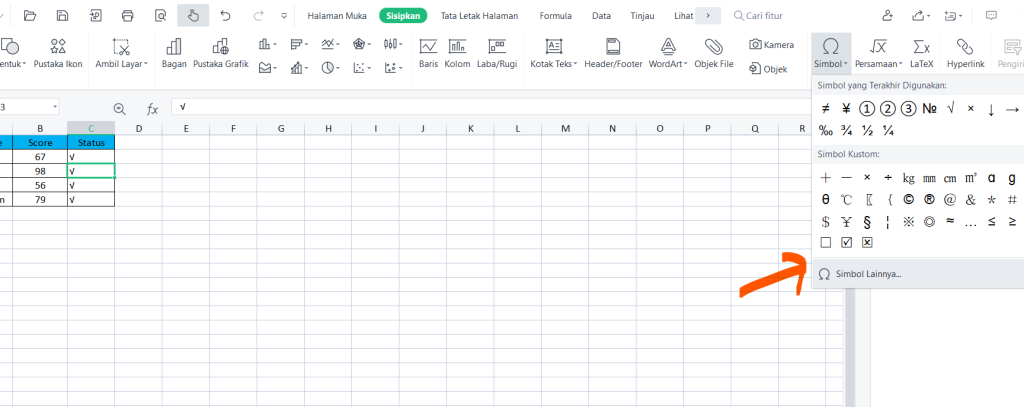1024x407 pixels.
Task: Switch to the Tata Letak Halaman tab
Action: pos(479,16)
